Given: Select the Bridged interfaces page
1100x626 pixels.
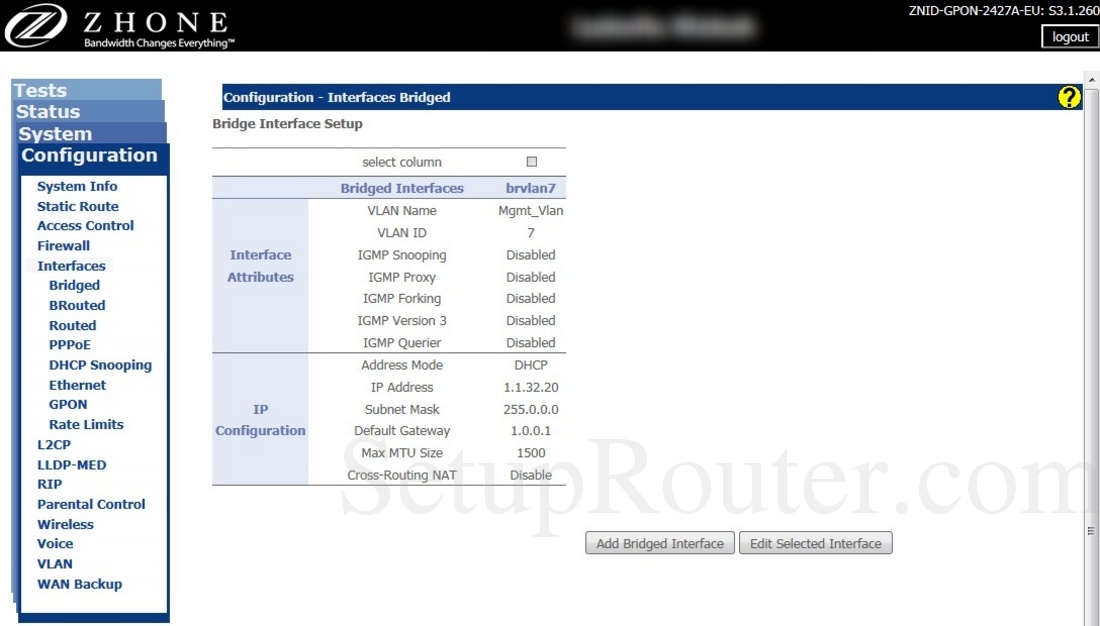Looking at the screenshot, I should (74, 285).
